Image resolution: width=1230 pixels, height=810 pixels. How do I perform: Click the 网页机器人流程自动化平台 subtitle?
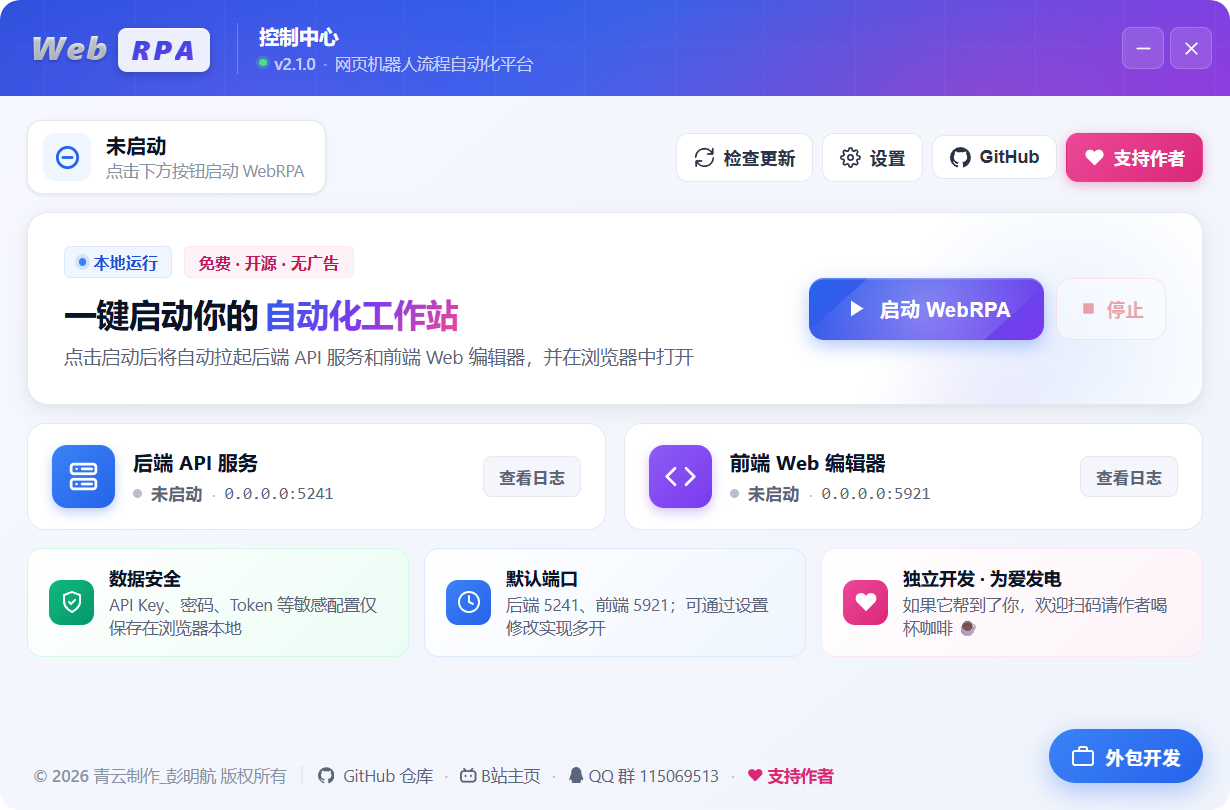coord(434,64)
